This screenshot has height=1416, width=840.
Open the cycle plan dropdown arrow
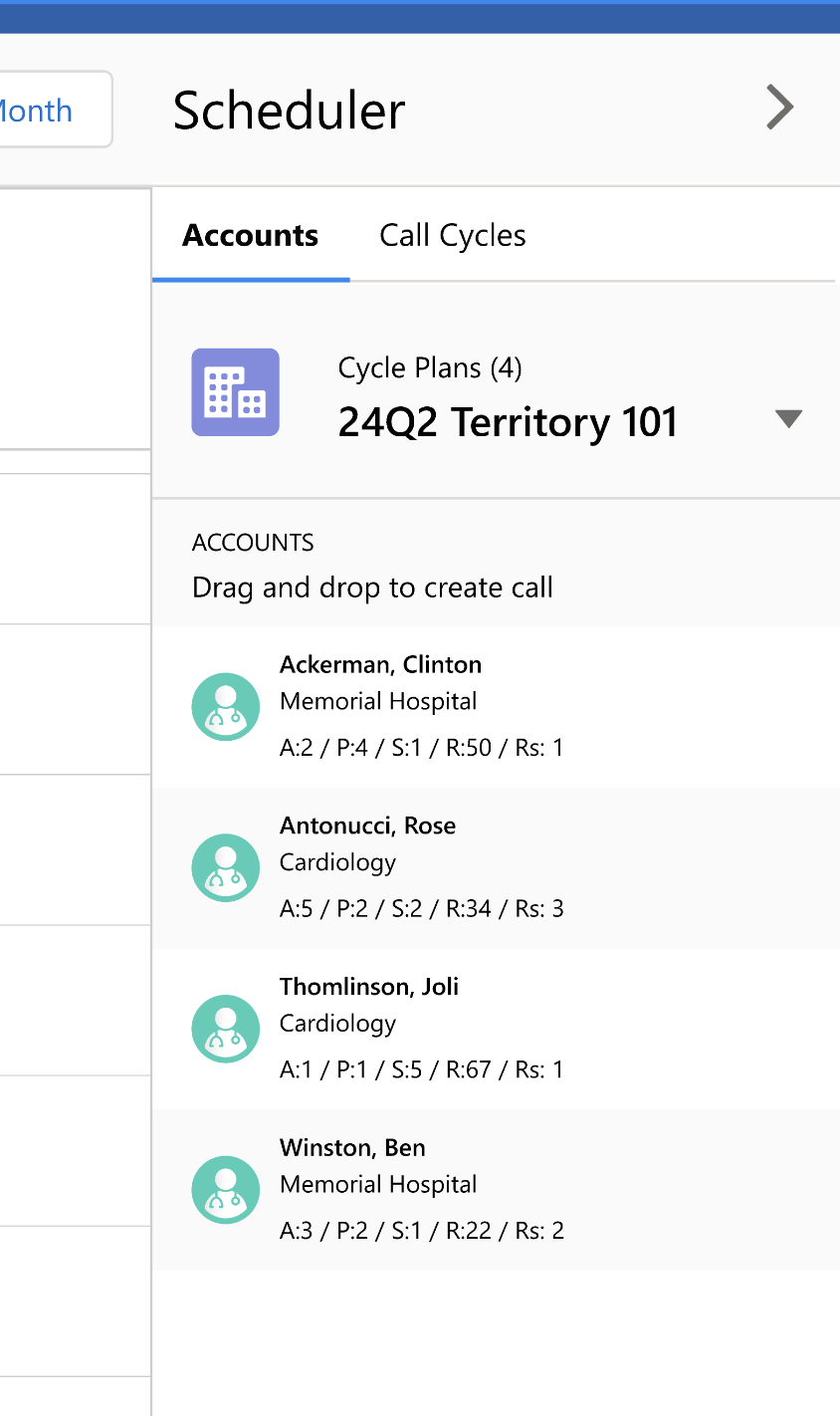coord(788,419)
